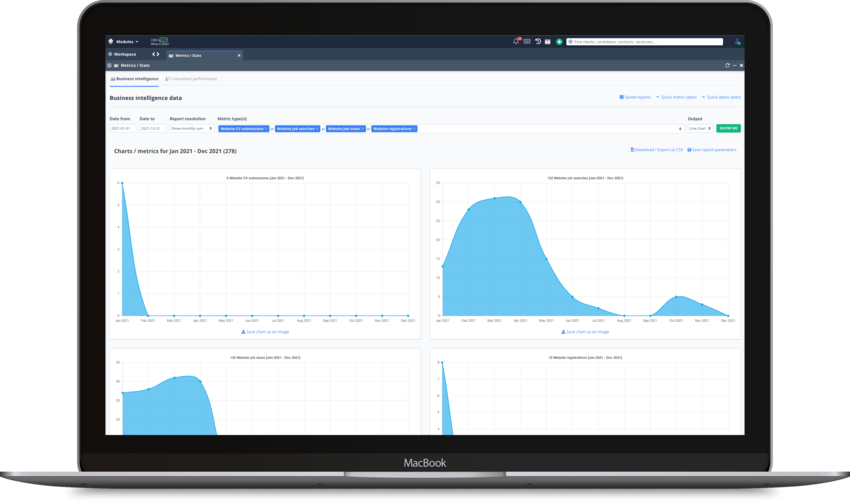Expand Quick metric select
Screen dimensions: 850x503
676,97
